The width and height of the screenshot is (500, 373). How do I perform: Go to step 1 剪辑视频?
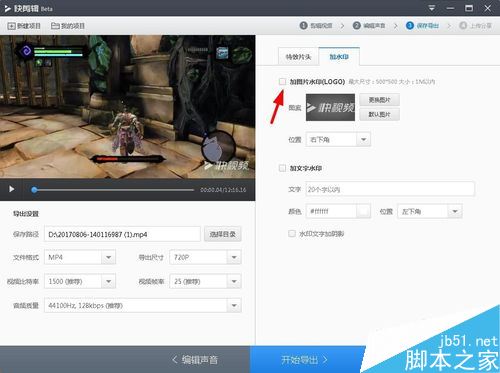316,25
